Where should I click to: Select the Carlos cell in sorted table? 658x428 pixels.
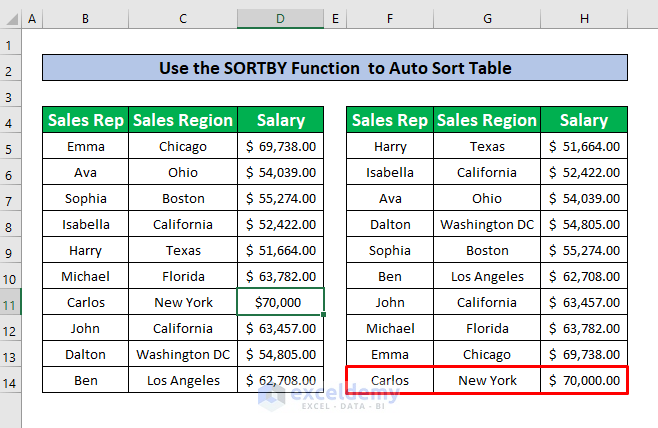click(x=390, y=380)
